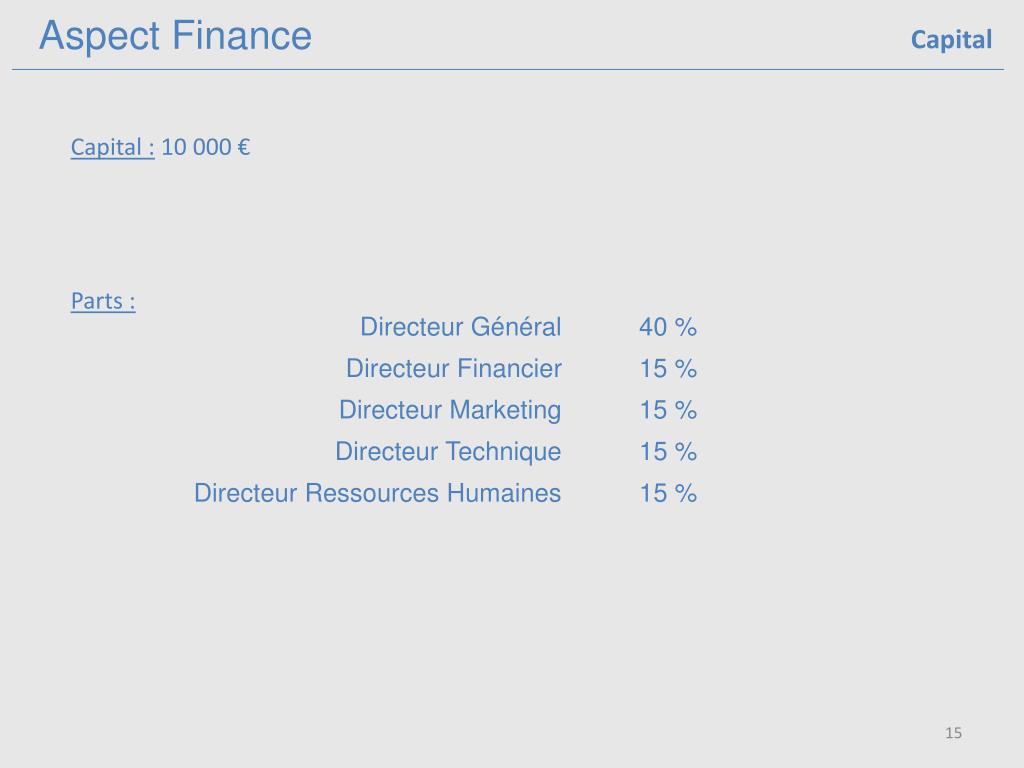Select Directeur Marketing's 15 % value

click(x=668, y=411)
